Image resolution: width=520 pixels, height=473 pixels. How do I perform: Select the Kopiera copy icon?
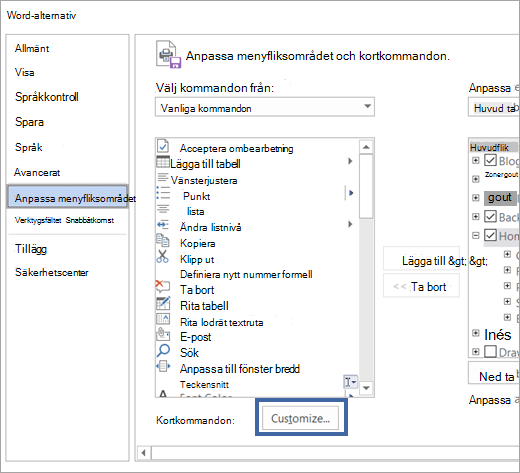coord(163,241)
